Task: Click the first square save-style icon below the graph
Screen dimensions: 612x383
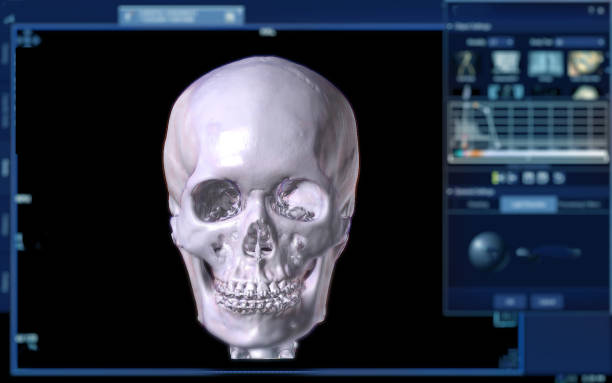Action: pyautogui.click(x=528, y=178)
